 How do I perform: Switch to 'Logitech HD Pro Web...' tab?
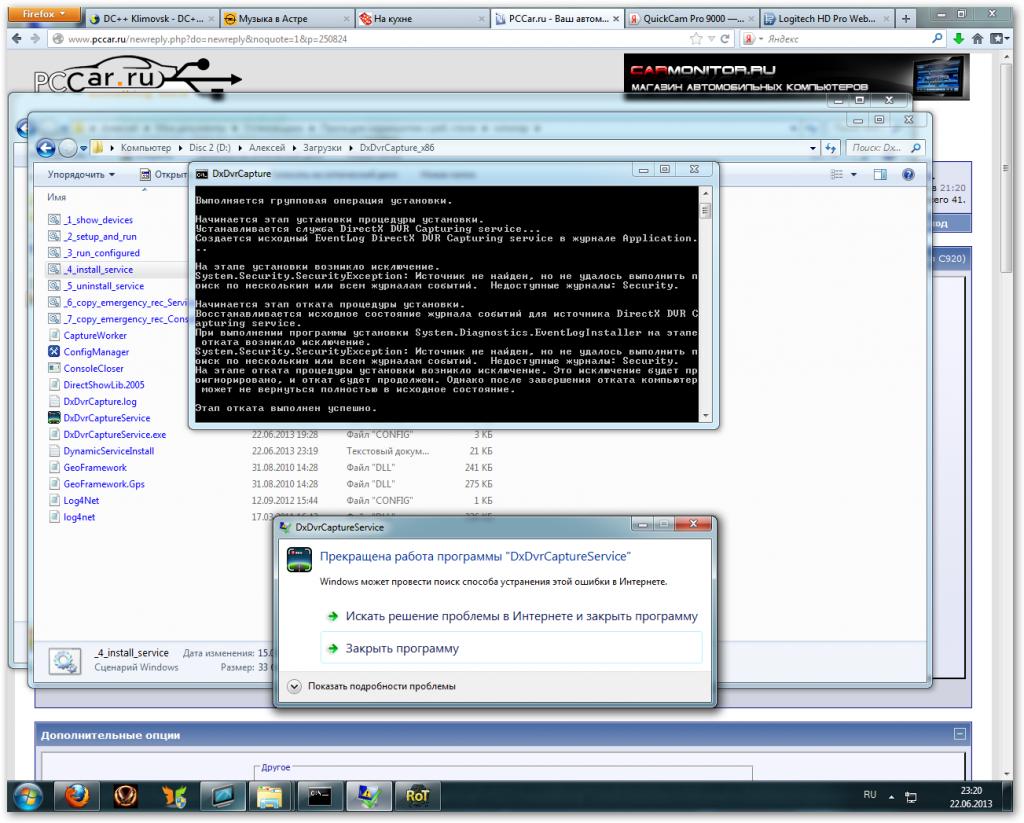coord(825,18)
